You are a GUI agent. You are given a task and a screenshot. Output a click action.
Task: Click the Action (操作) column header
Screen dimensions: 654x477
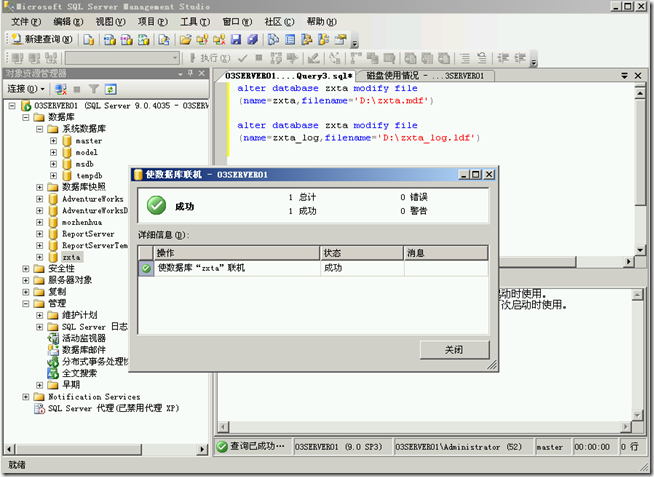tap(236, 253)
